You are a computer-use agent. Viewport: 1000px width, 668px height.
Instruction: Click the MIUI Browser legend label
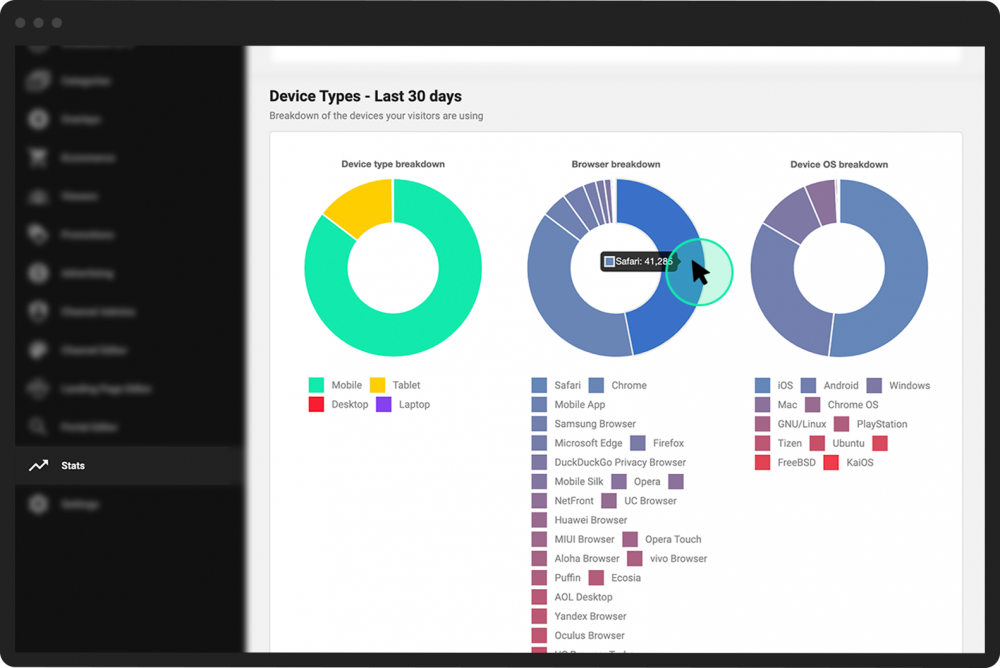(584, 539)
